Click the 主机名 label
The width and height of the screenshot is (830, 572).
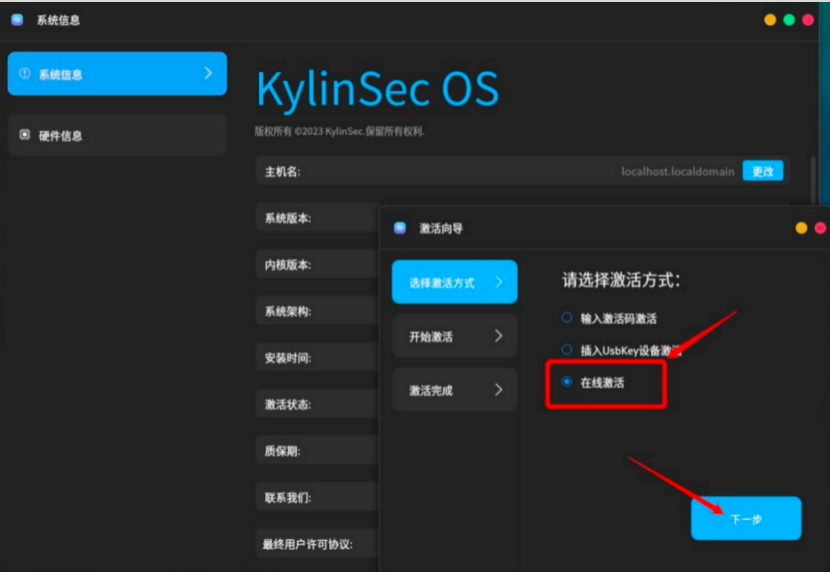click(283, 171)
